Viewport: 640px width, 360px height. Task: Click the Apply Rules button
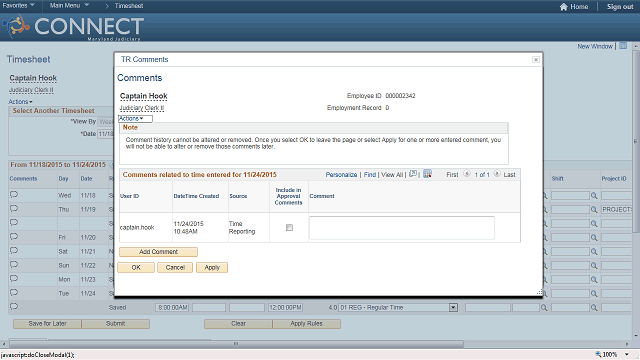[x=307, y=324]
